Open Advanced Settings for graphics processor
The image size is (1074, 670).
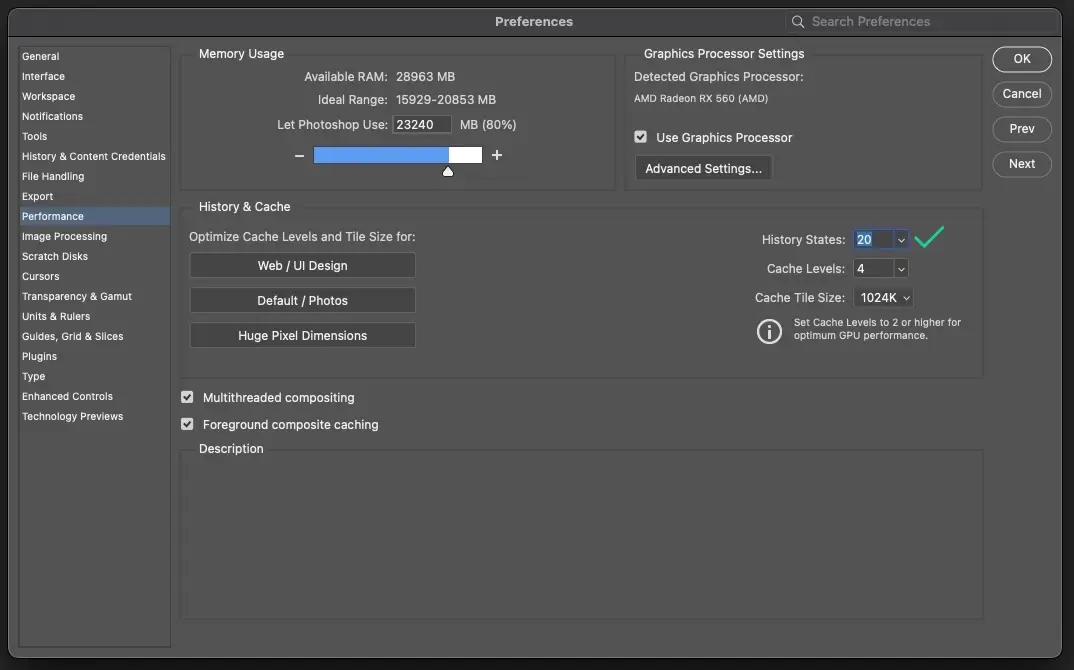point(703,169)
